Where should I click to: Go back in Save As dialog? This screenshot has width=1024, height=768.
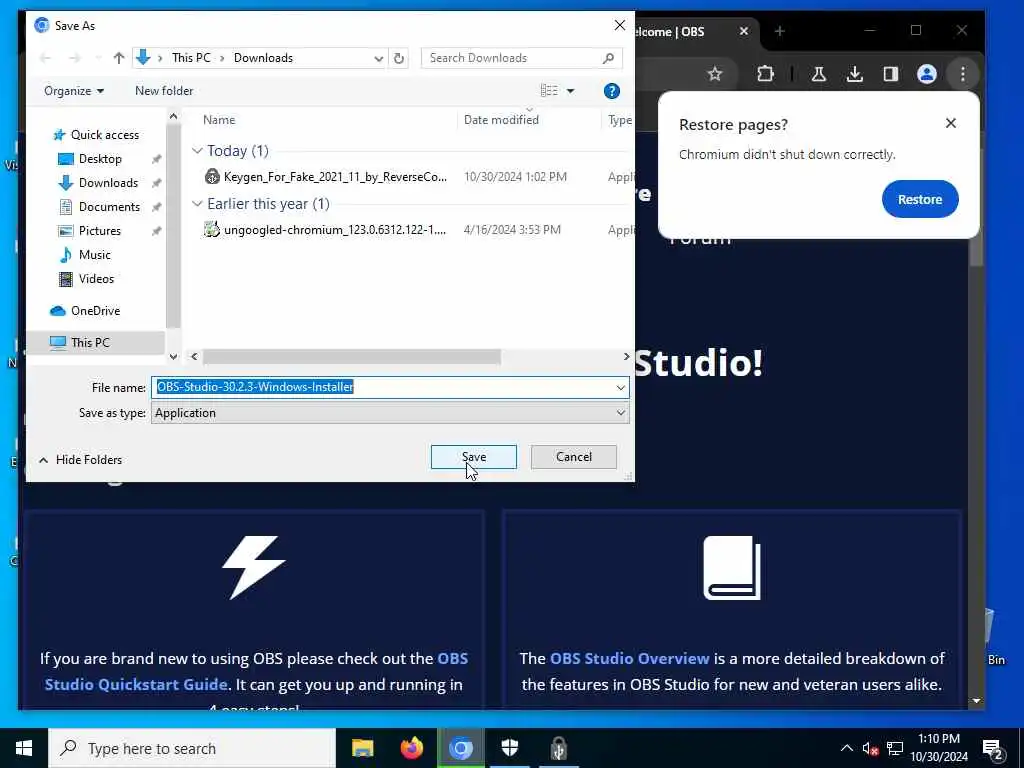[x=45, y=58]
